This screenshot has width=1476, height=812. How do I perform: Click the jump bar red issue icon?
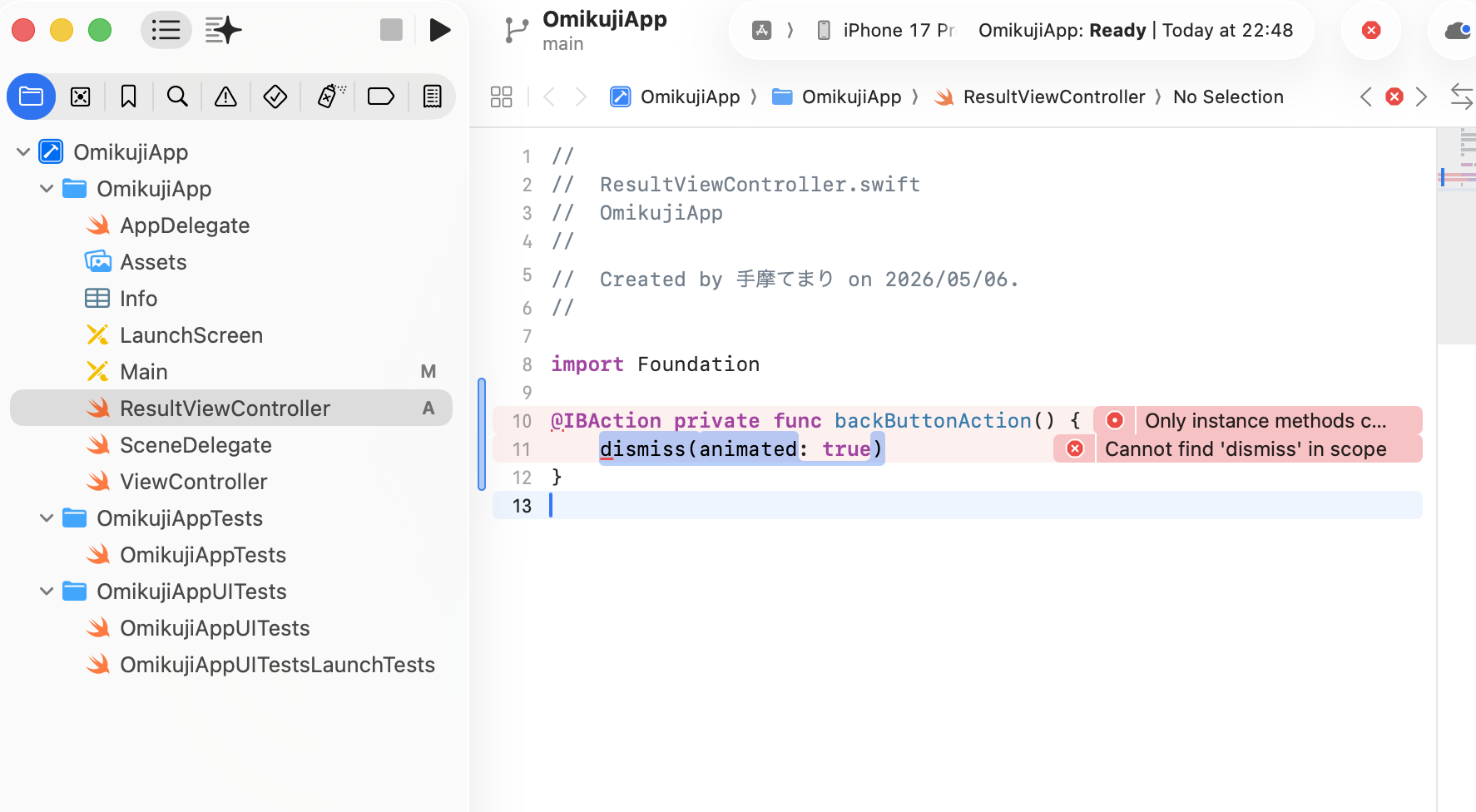(1394, 97)
